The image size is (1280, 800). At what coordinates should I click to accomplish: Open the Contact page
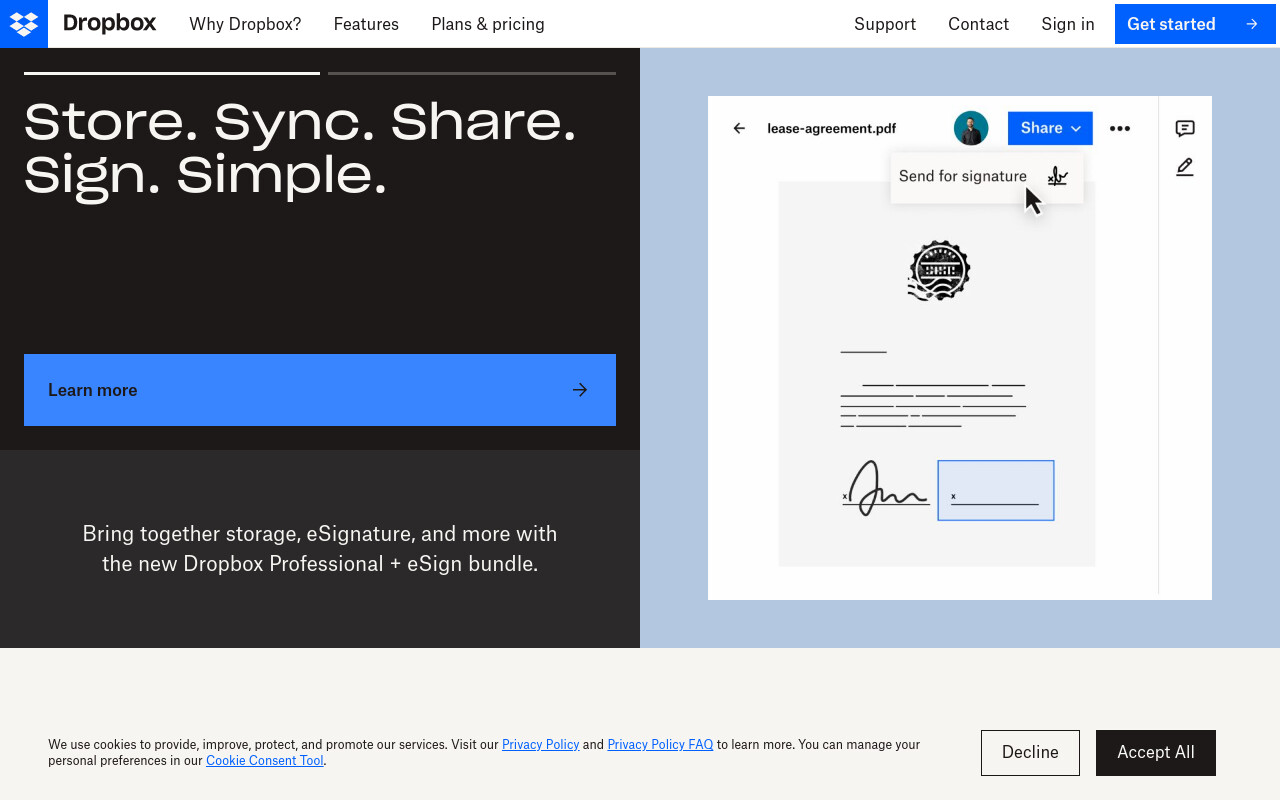point(978,24)
